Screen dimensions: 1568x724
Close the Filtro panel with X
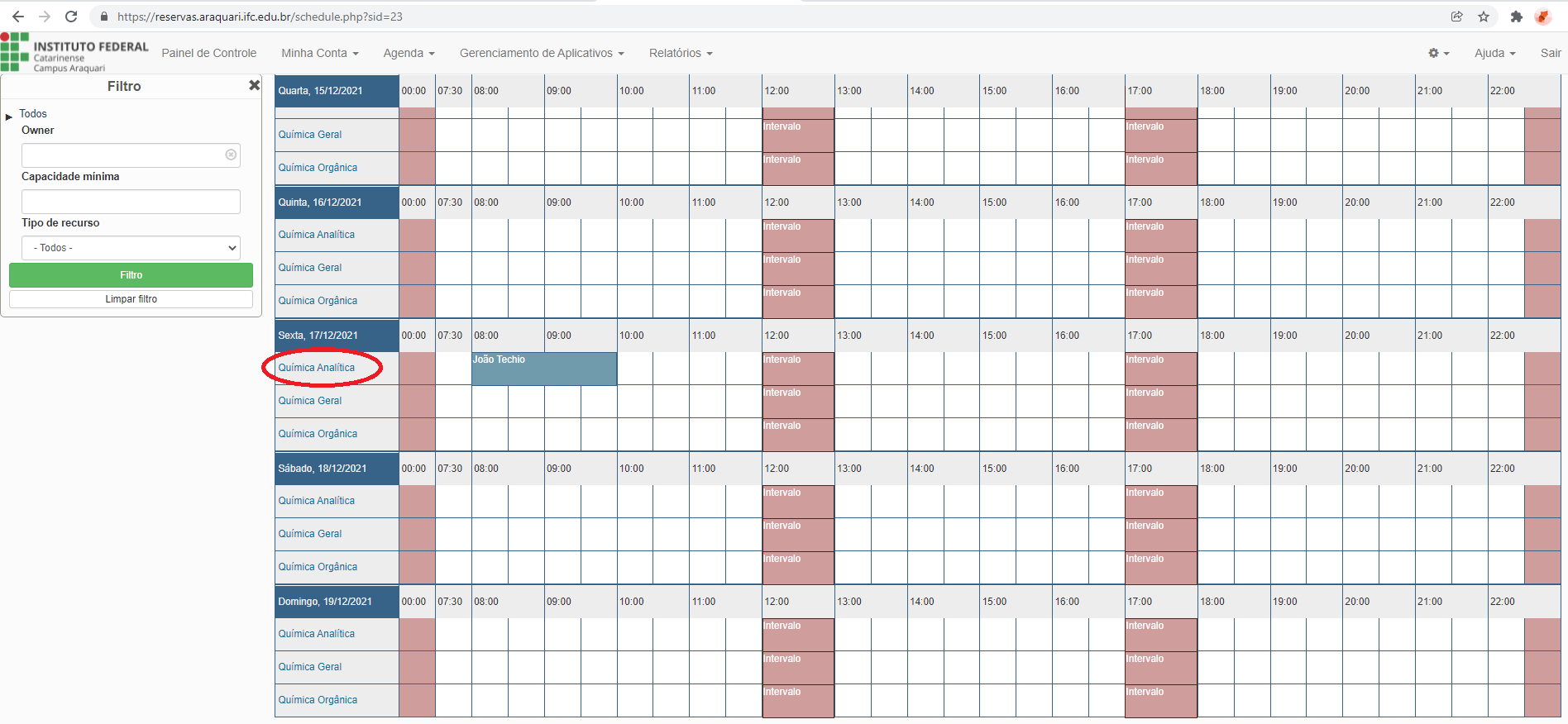[x=254, y=85]
